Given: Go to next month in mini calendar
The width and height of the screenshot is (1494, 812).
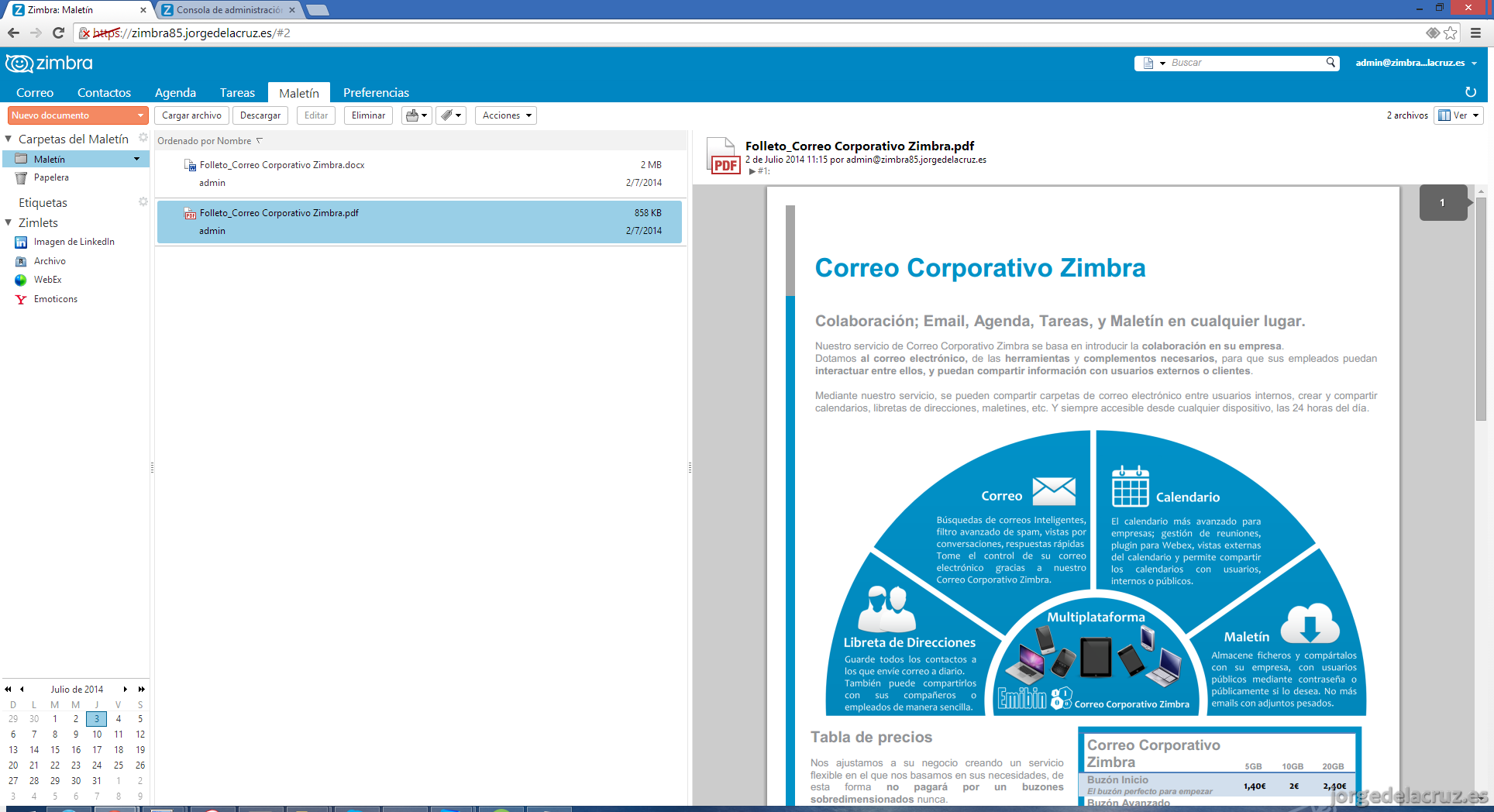Looking at the screenshot, I should (x=126, y=689).
